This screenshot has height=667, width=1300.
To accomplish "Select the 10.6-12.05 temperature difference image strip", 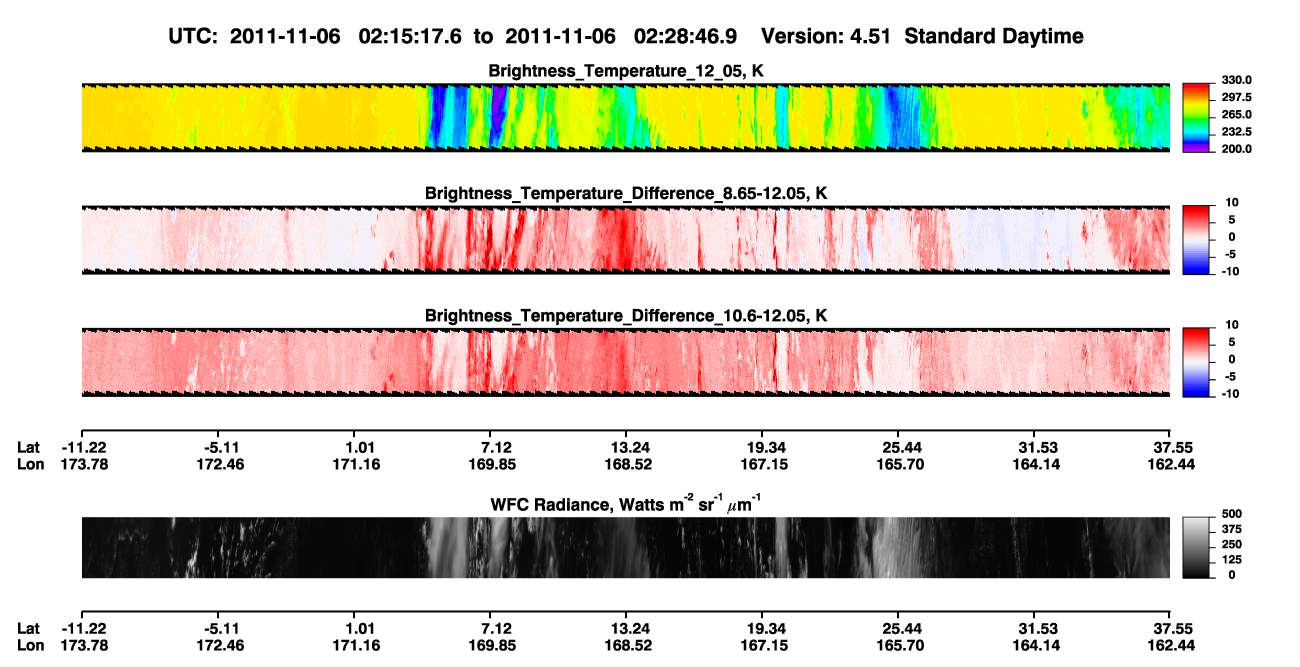I will pos(625,361).
